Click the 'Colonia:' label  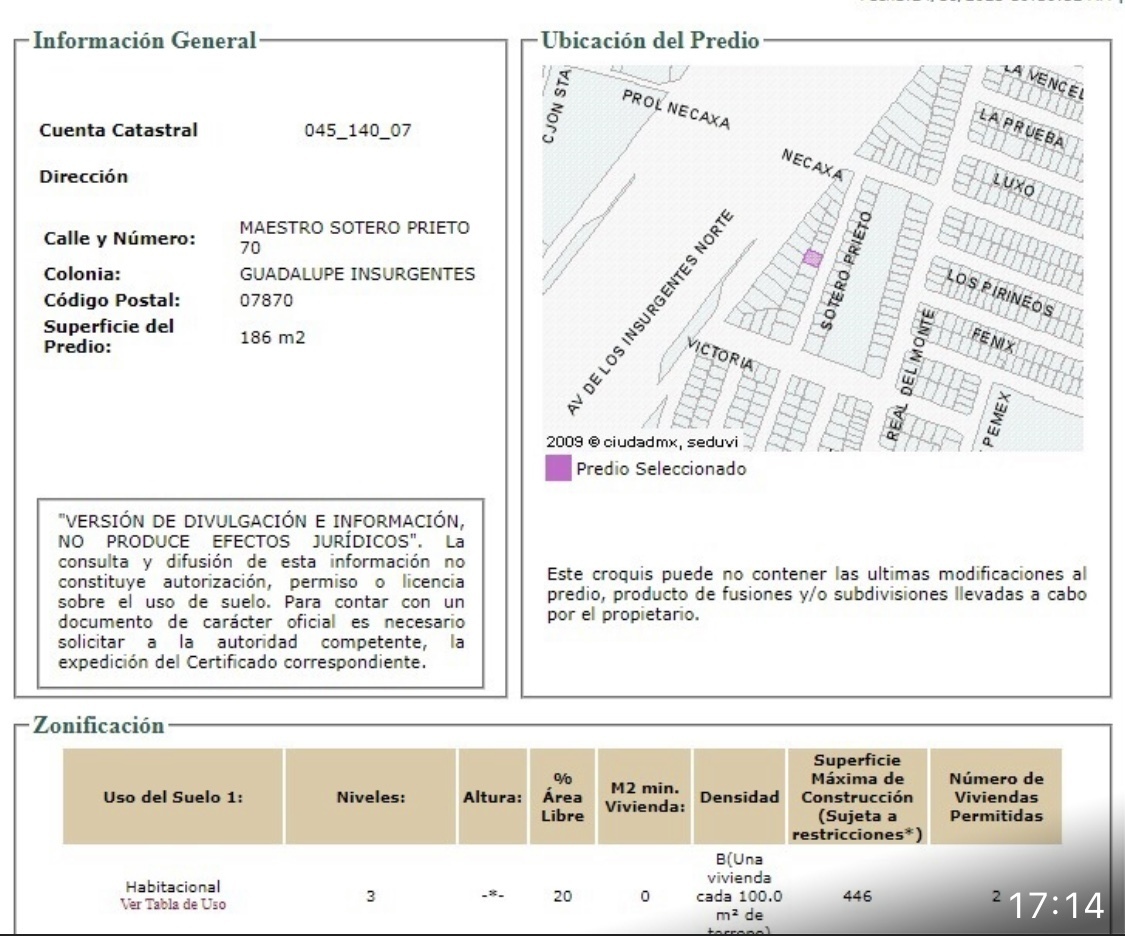83,274
